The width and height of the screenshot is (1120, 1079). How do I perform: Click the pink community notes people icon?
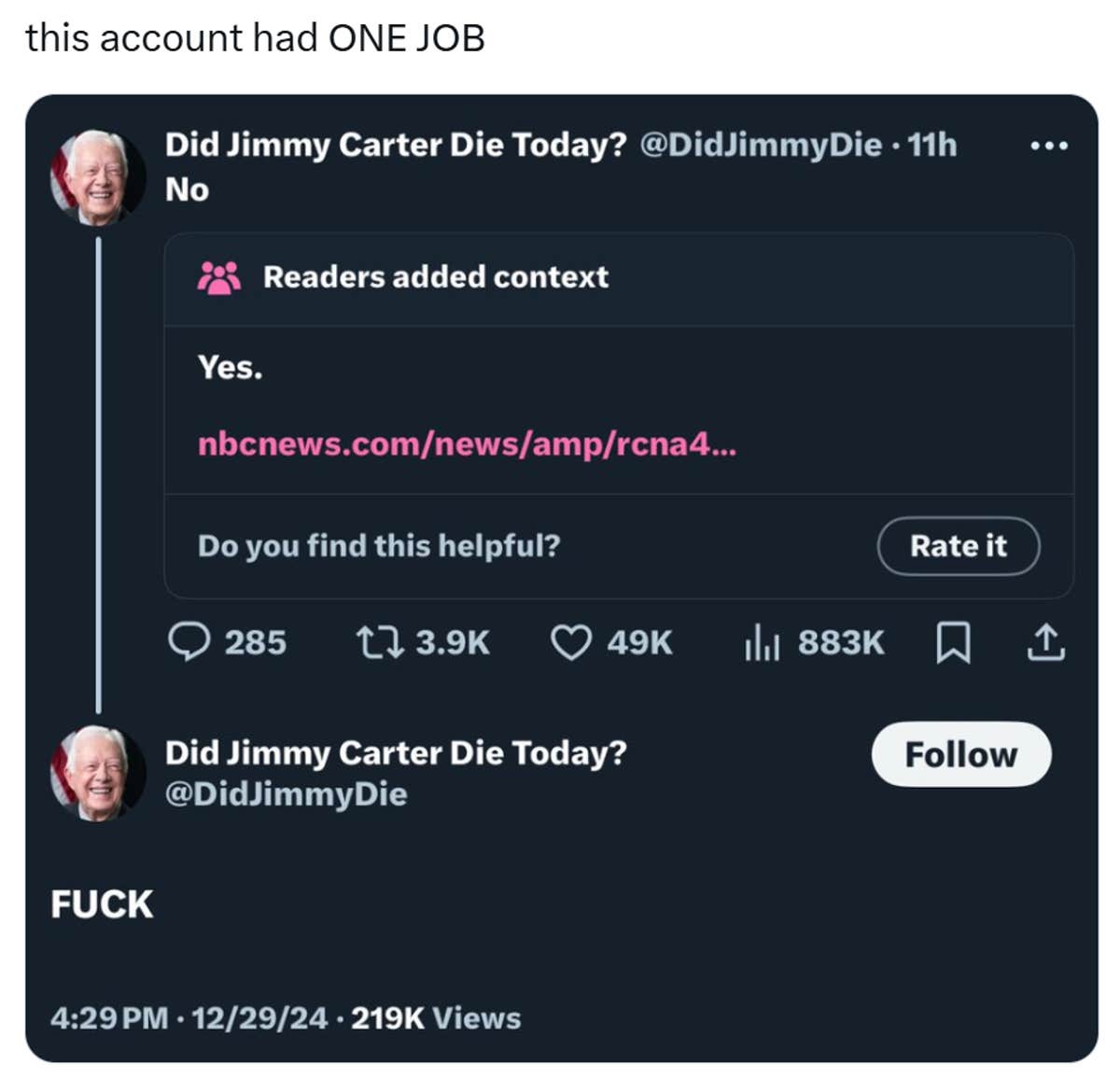point(219,277)
